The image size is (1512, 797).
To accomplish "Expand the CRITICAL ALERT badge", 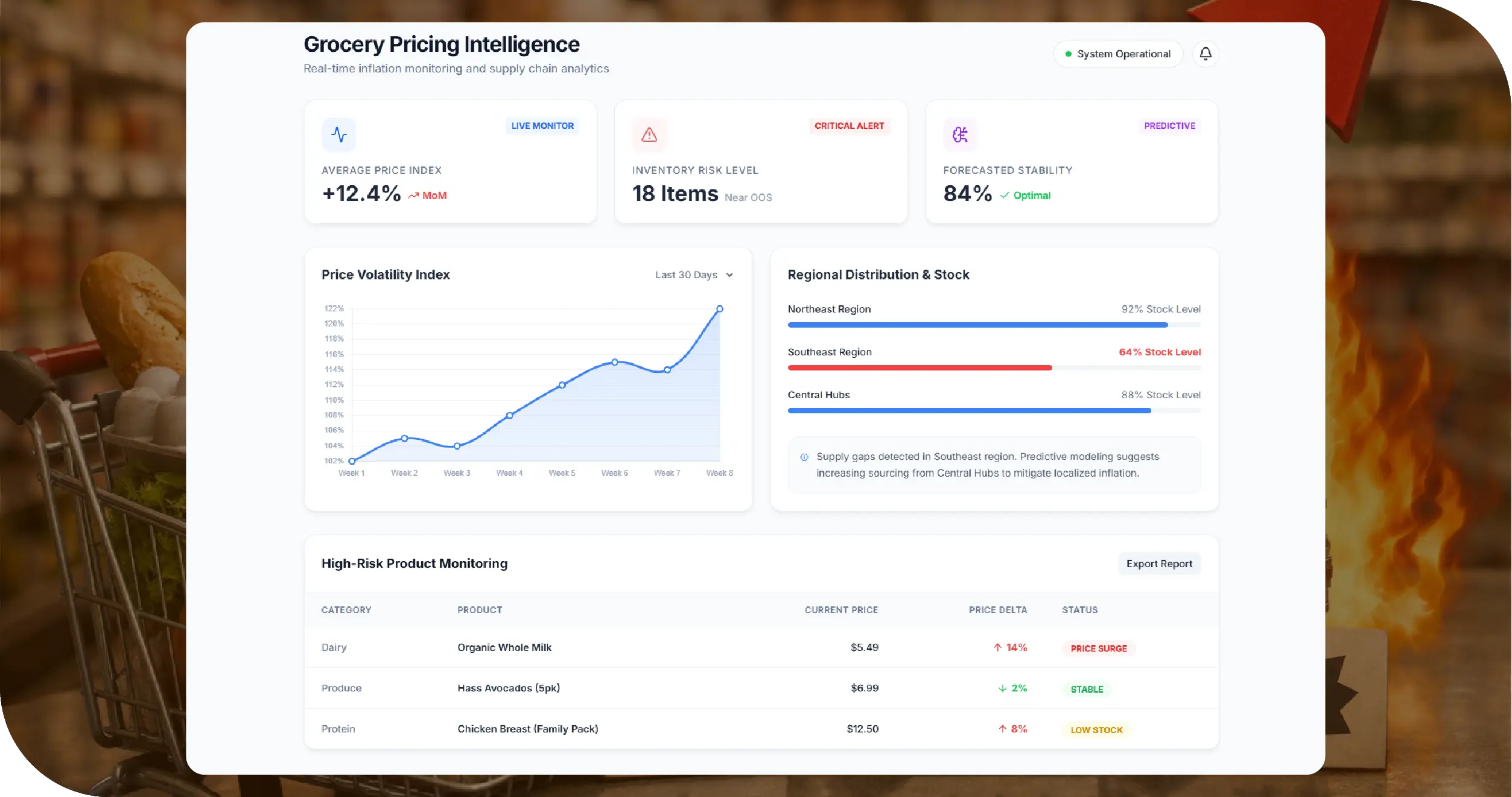I will pos(850,126).
